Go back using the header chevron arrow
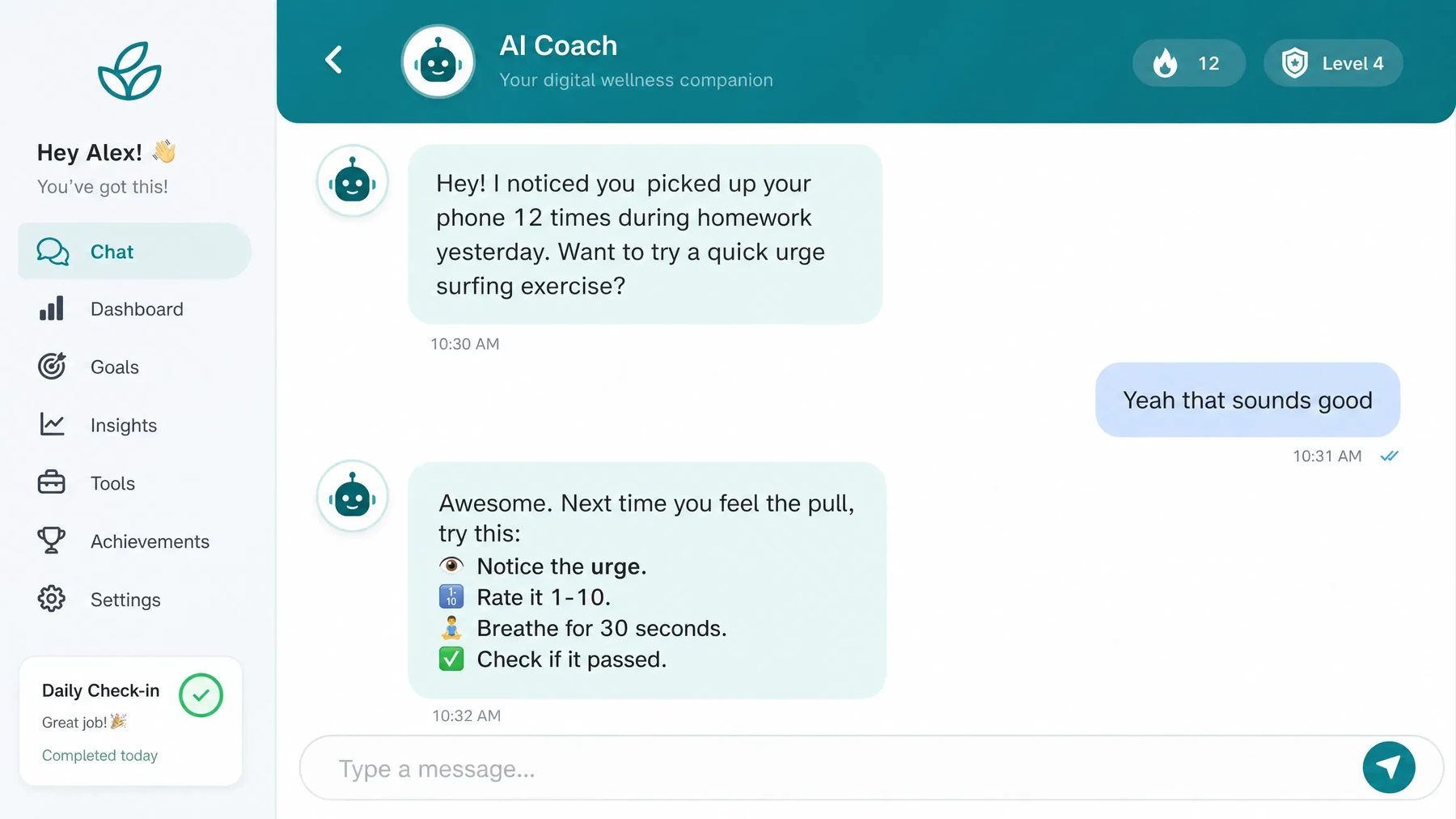This screenshot has width=1456, height=819. click(333, 60)
